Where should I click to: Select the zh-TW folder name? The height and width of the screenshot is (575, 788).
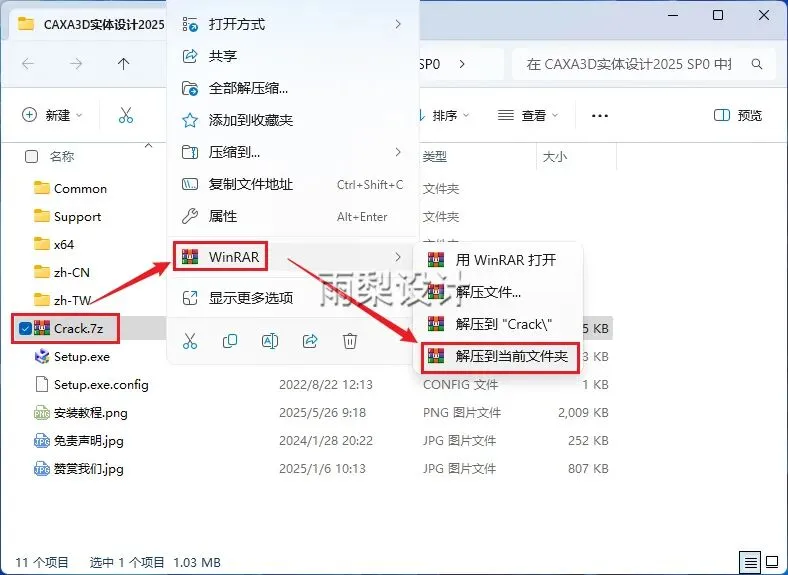[72, 301]
